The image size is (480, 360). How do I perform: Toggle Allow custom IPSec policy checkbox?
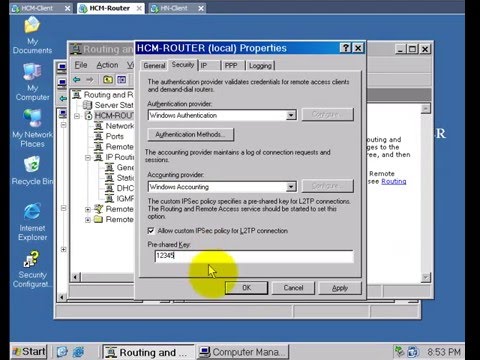click(151, 231)
